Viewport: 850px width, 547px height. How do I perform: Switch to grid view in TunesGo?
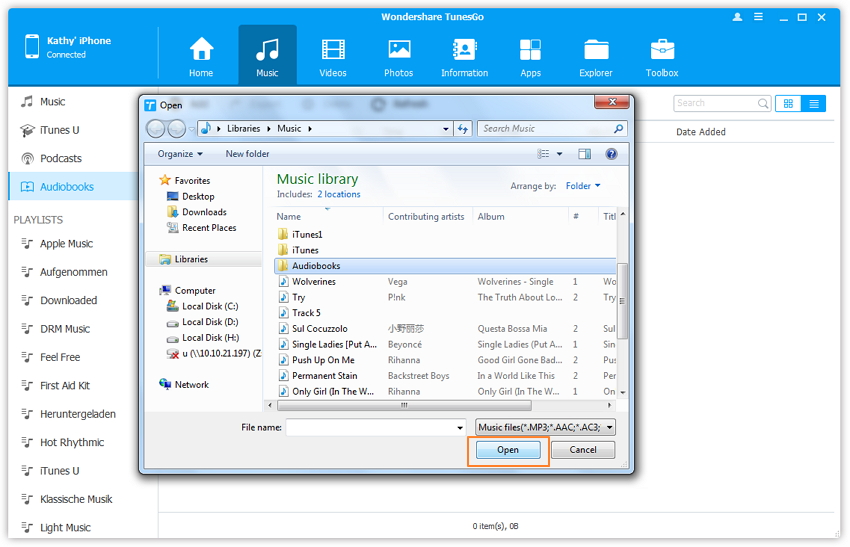[x=788, y=103]
